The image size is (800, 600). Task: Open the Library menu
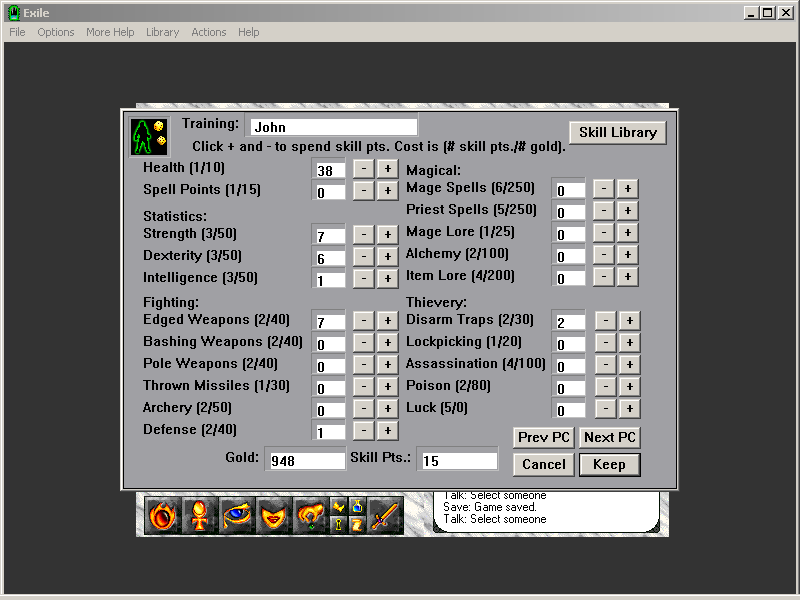point(162,32)
